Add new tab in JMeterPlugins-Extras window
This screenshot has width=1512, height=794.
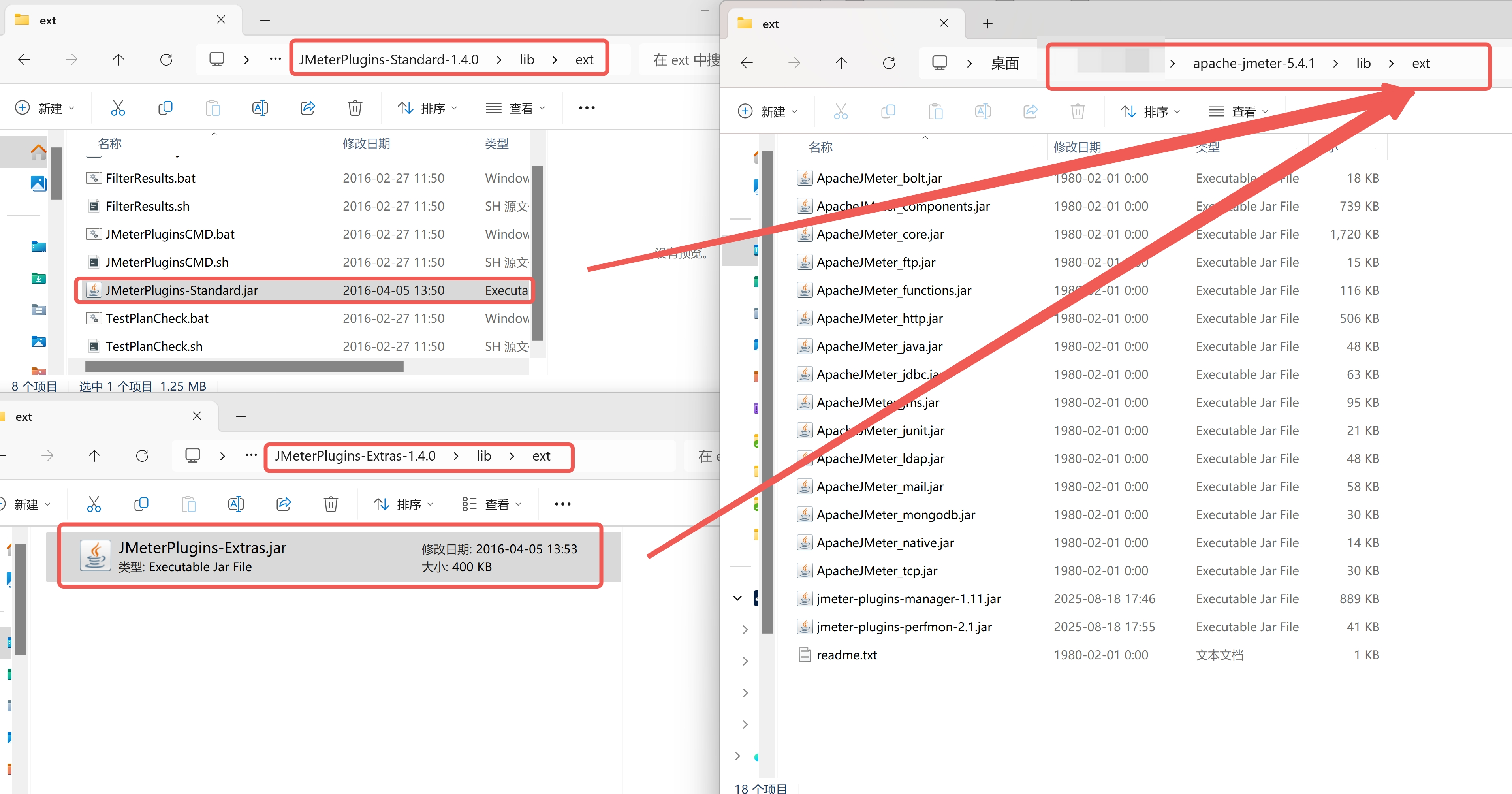pos(241,416)
